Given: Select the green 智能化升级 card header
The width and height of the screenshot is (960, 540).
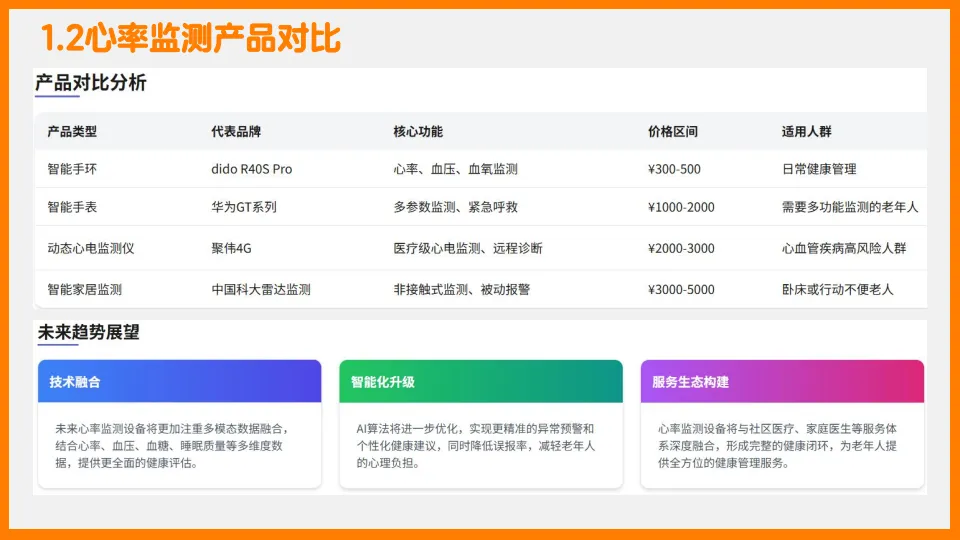Looking at the screenshot, I should [x=481, y=381].
